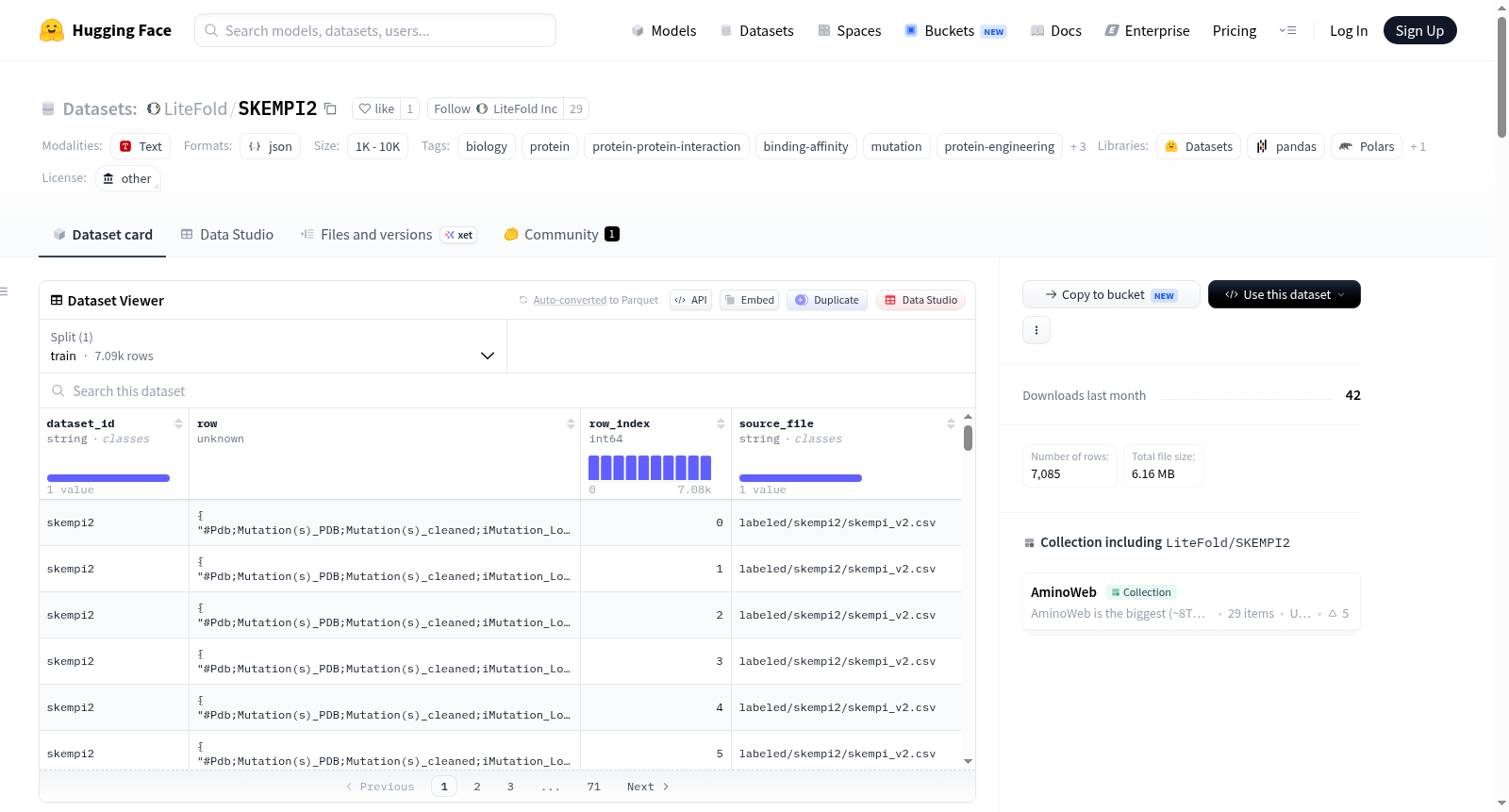This screenshot has height=812, width=1509.
Task: Select the pandas library tag
Action: click(x=1286, y=146)
